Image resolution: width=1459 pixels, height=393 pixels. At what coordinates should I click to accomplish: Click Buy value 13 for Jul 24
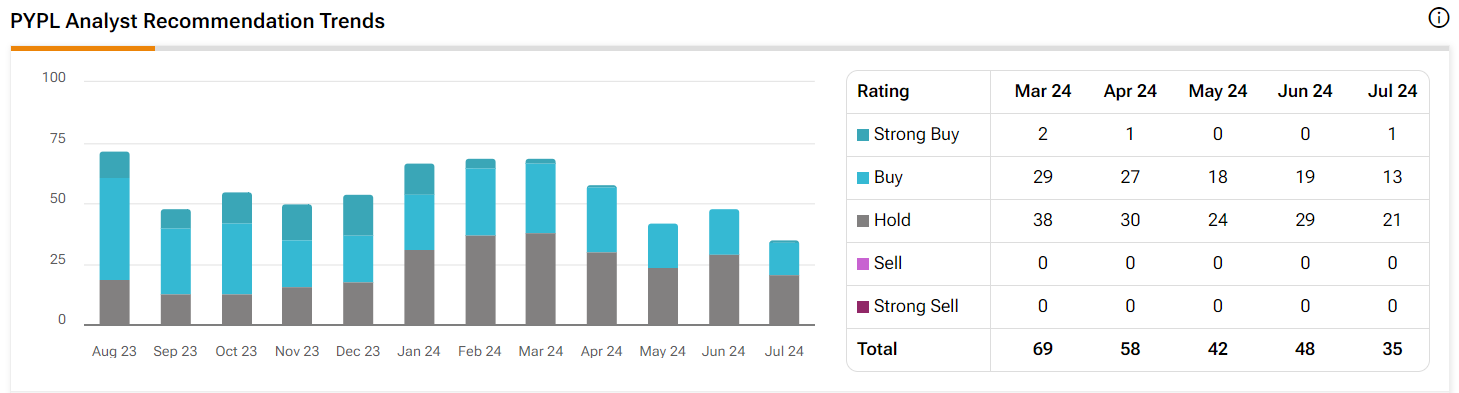[x=1393, y=177]
